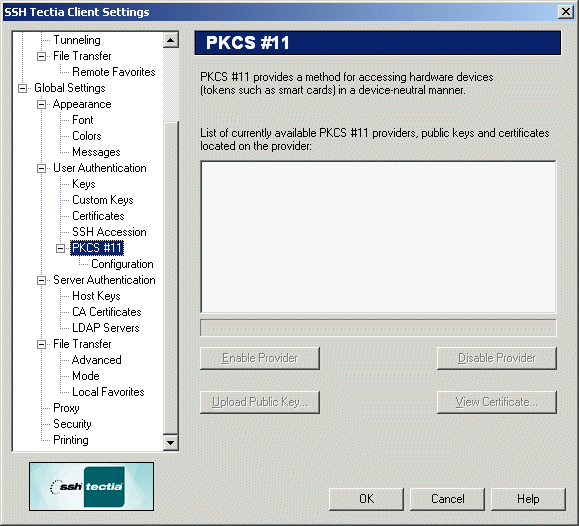Screen dimensions: 579x526
Task: Close the SSH Tectia Client Settings window
Action: tap(566, 12)
